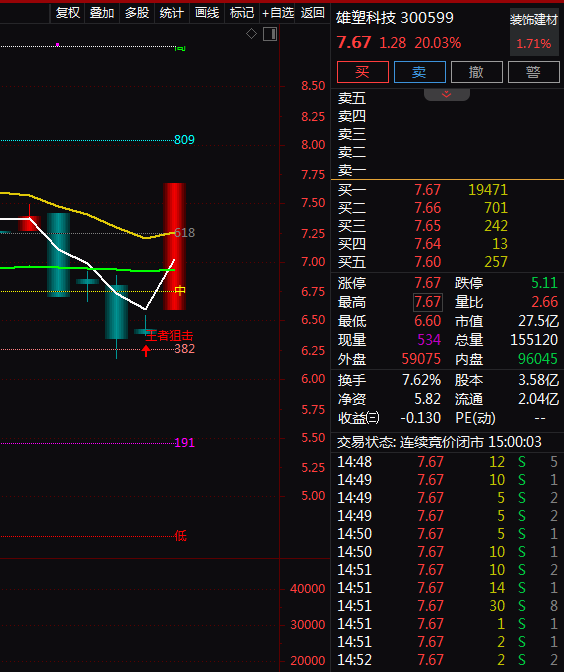564x672 pixels.
Task: Click the blue 卖 sell button
Action: point(420,72)
